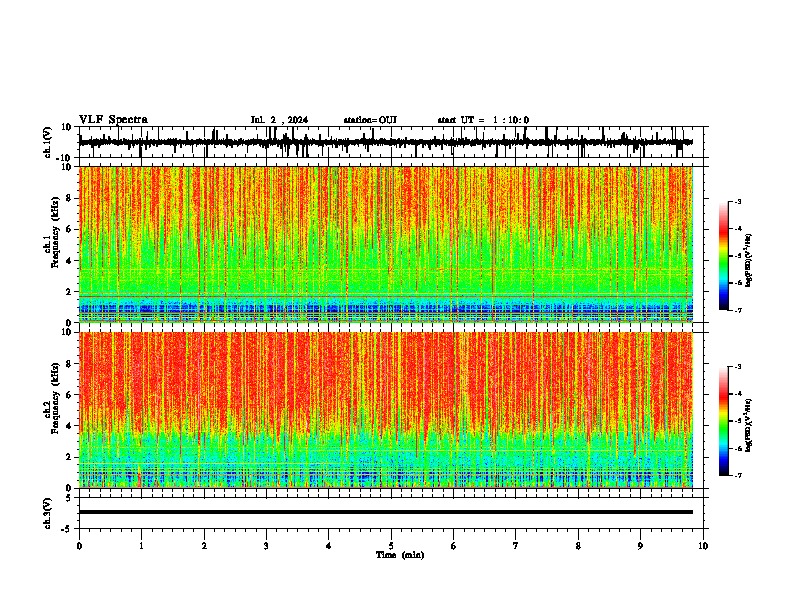Click the "ch.1(V)" waveform axis label
The height and width of the screenshot is (612, 792).
pyautogui.click(x=47, y=142)
